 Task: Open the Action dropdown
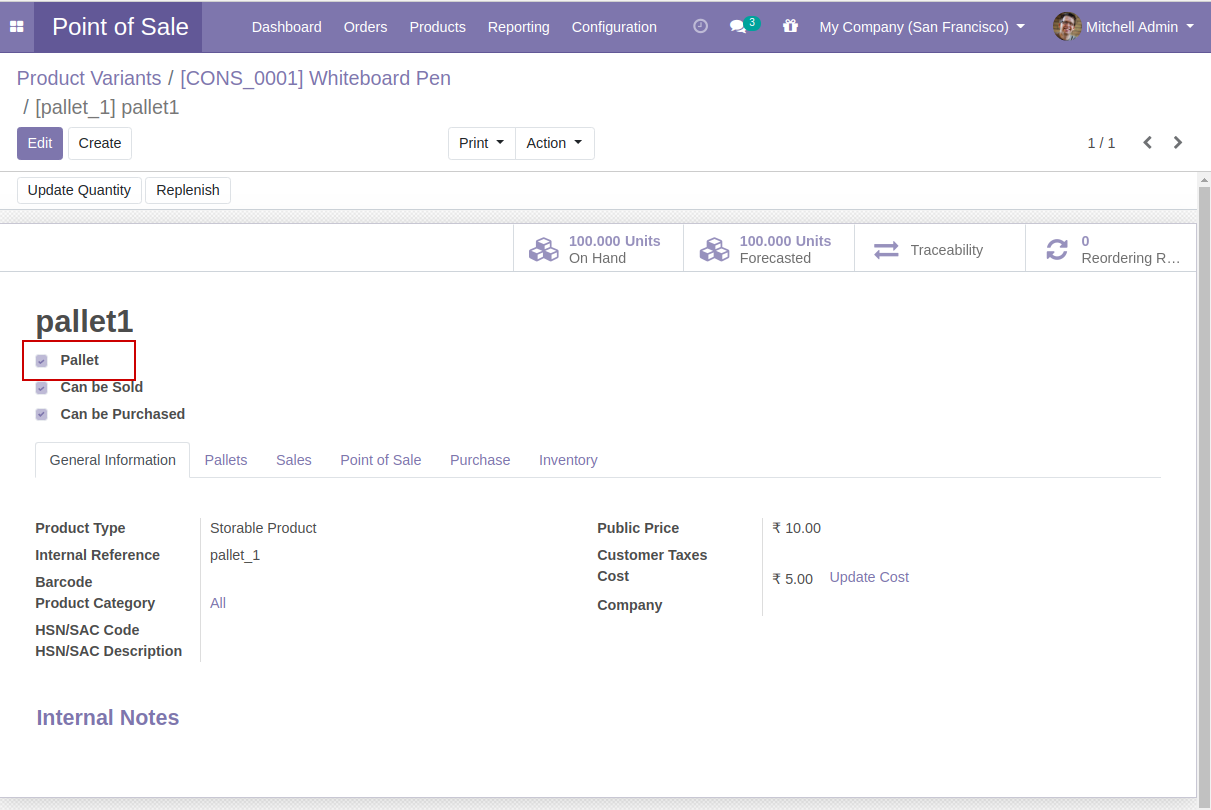[555, 143]
